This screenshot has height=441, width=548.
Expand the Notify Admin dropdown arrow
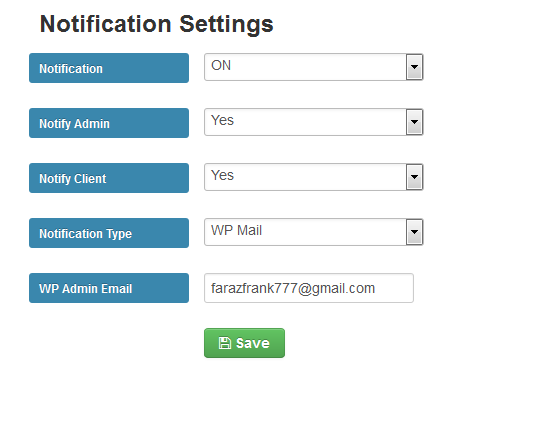click(414, 122)
